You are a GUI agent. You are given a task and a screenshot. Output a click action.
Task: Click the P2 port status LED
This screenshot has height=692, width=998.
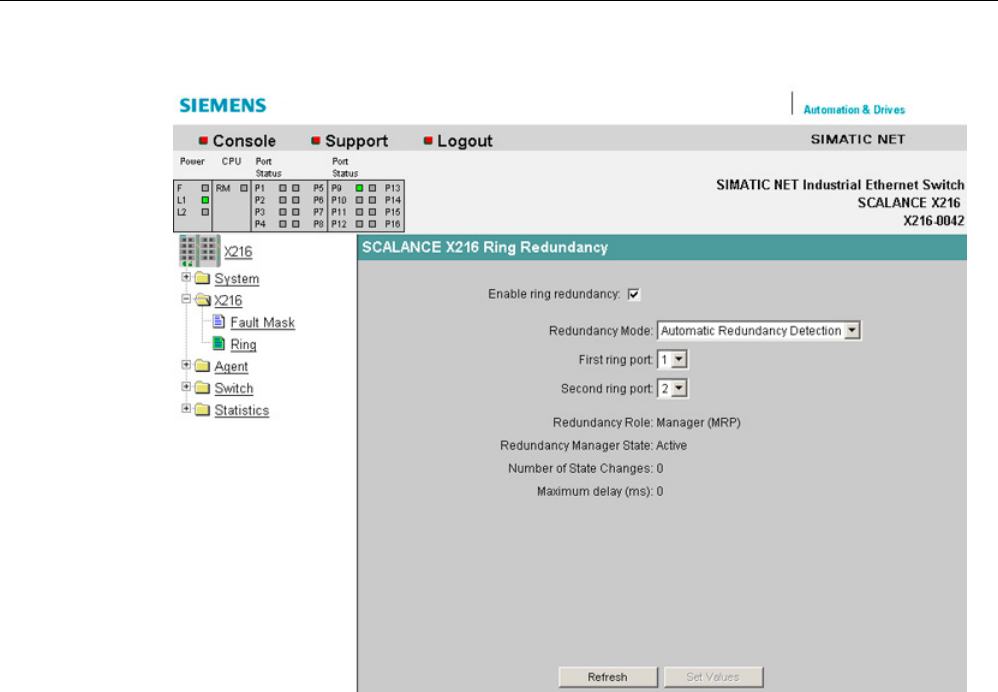(x=283, y=200)
